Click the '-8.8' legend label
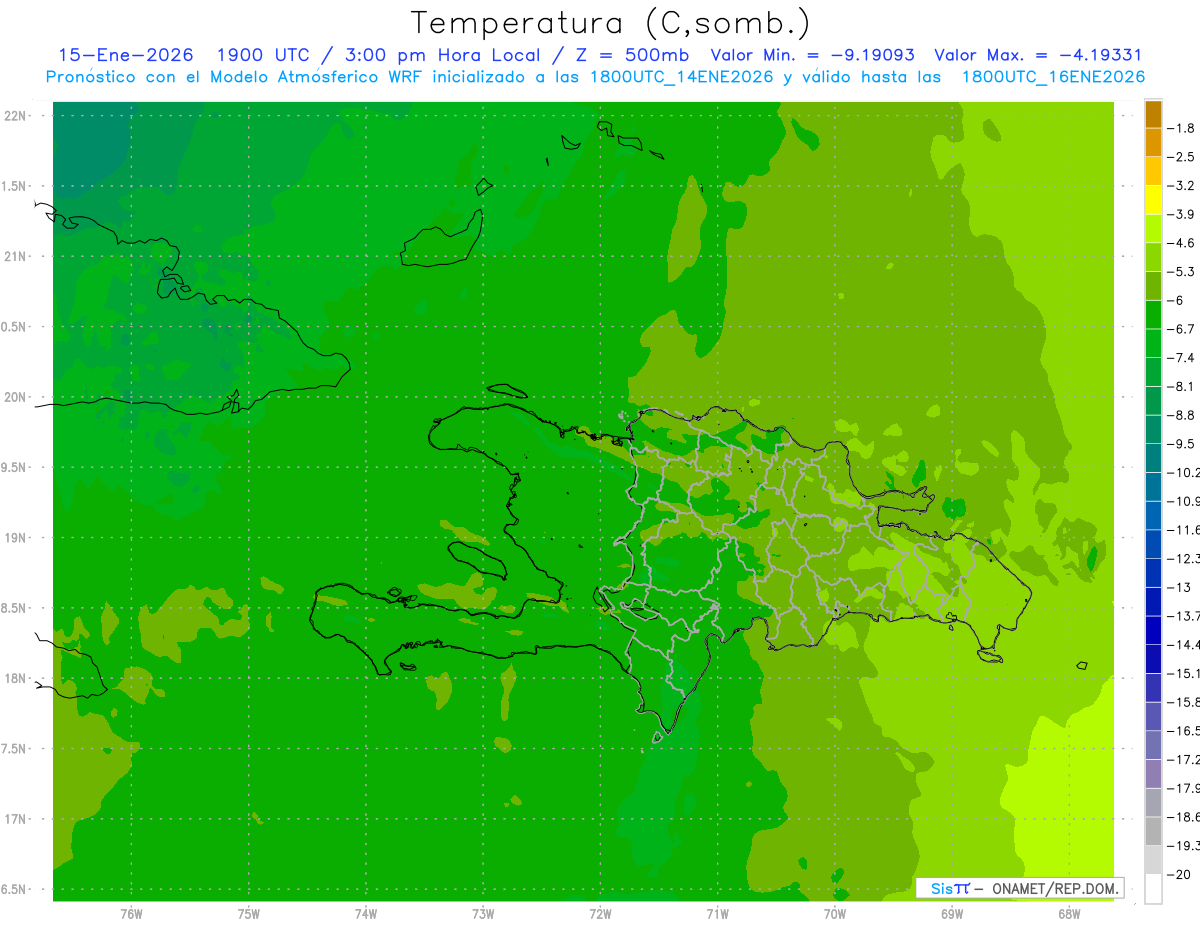Viewport: 1200px width, 927px height. click(1183, 415)
